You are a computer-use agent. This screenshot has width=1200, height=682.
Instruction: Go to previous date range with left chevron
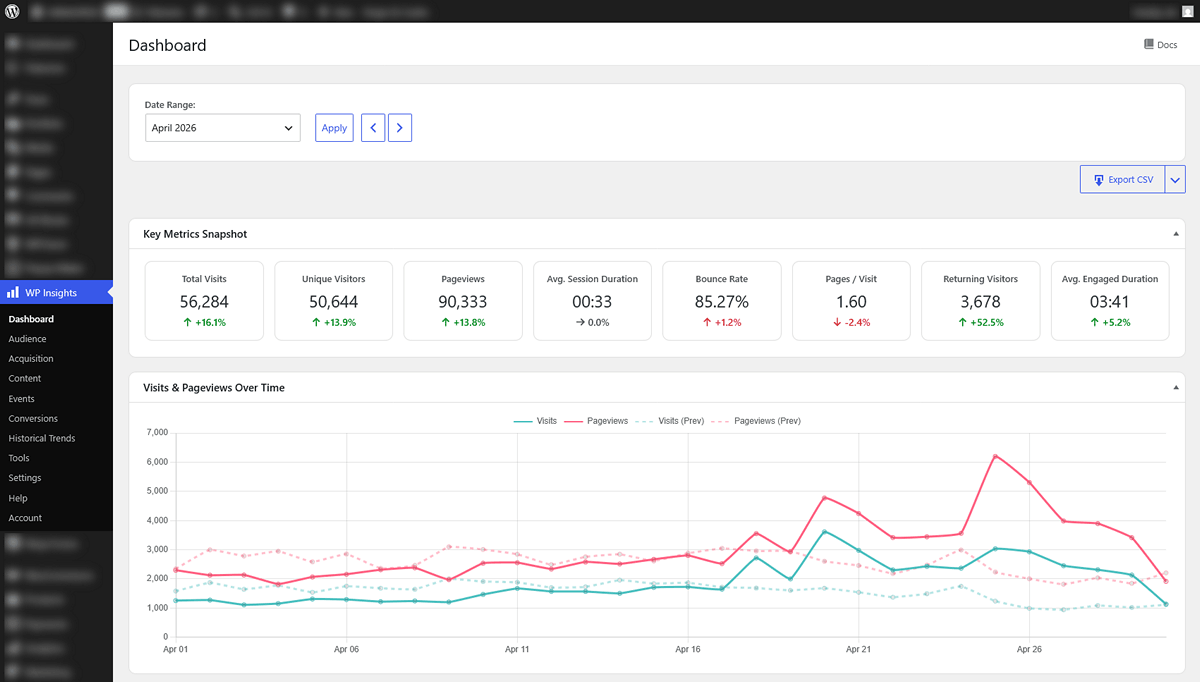click(373, 128)
